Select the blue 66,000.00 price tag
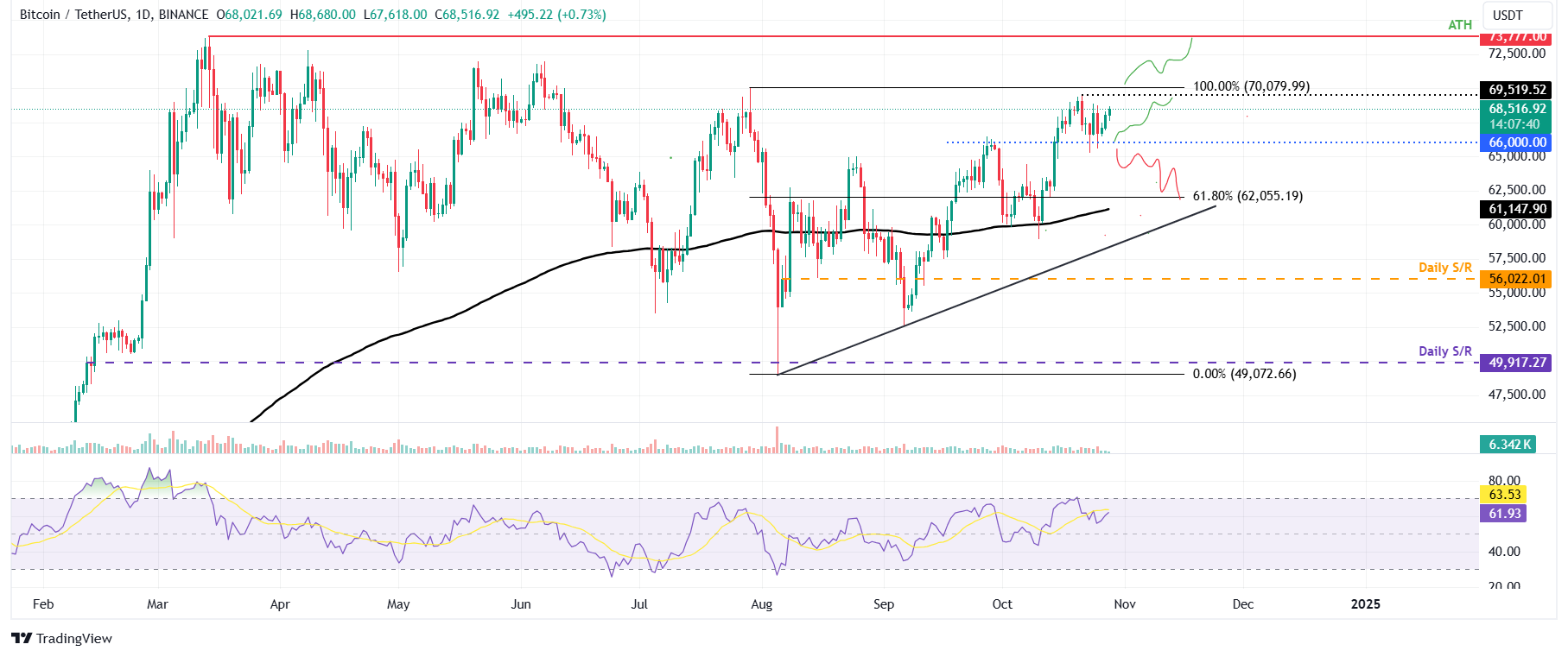Screen dimensions: 1568x657 [x=1516, y=142]
